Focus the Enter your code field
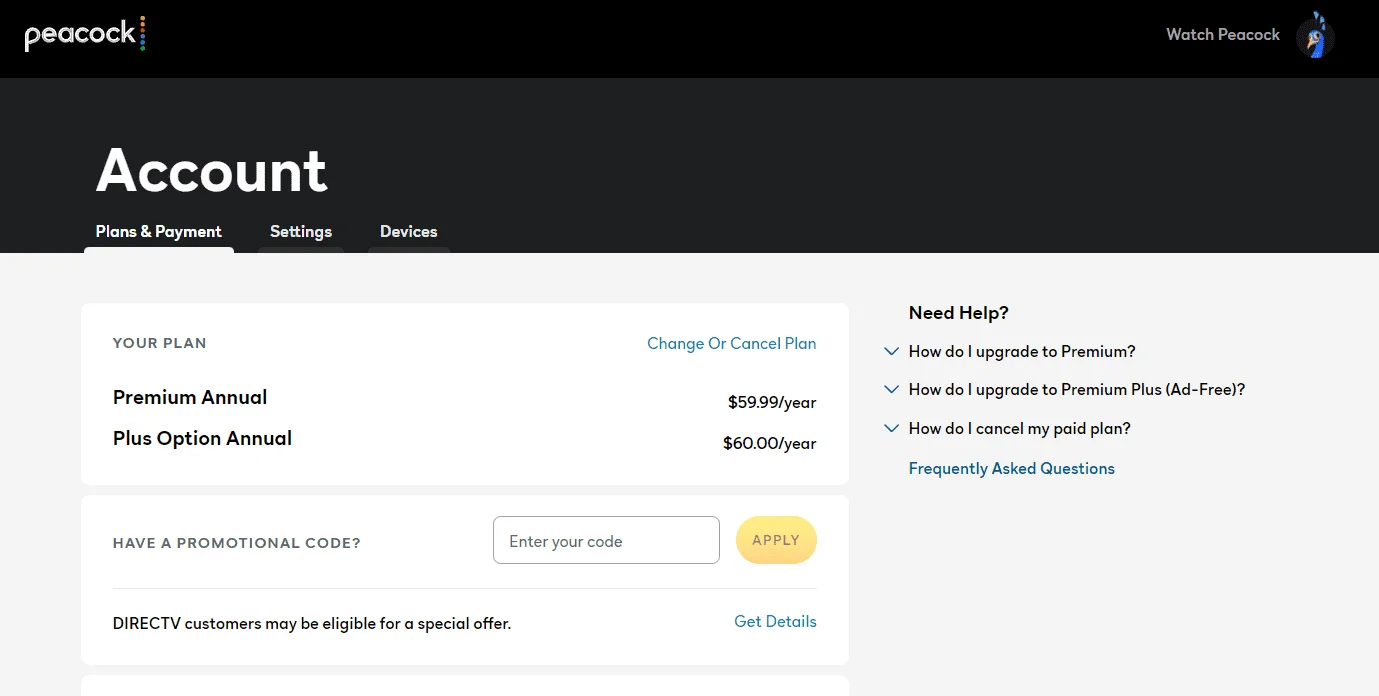This screenshot has width=1379, height=696. [606, 540]
